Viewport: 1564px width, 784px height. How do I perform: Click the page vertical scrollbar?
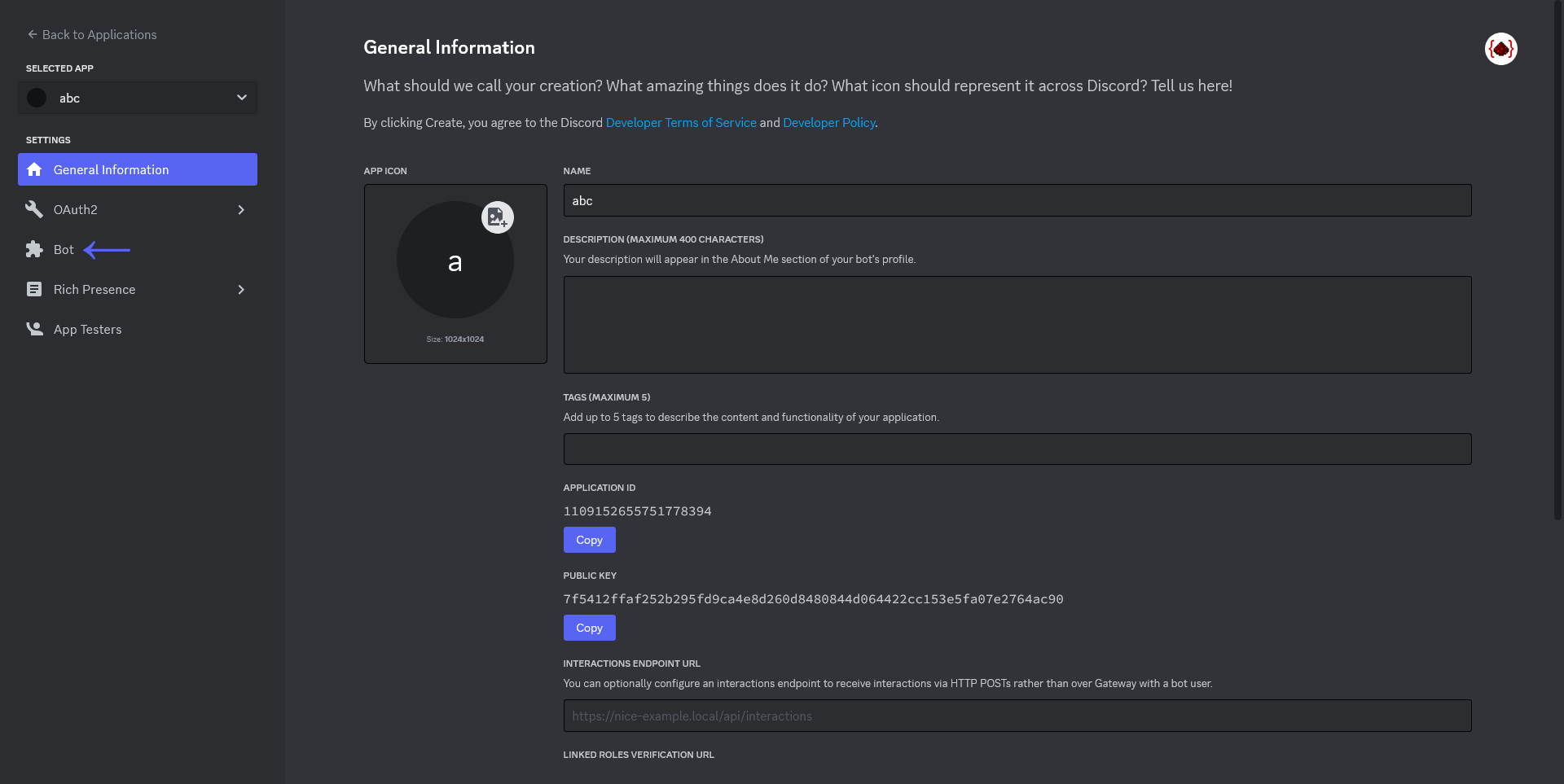tap(1557, 261)
